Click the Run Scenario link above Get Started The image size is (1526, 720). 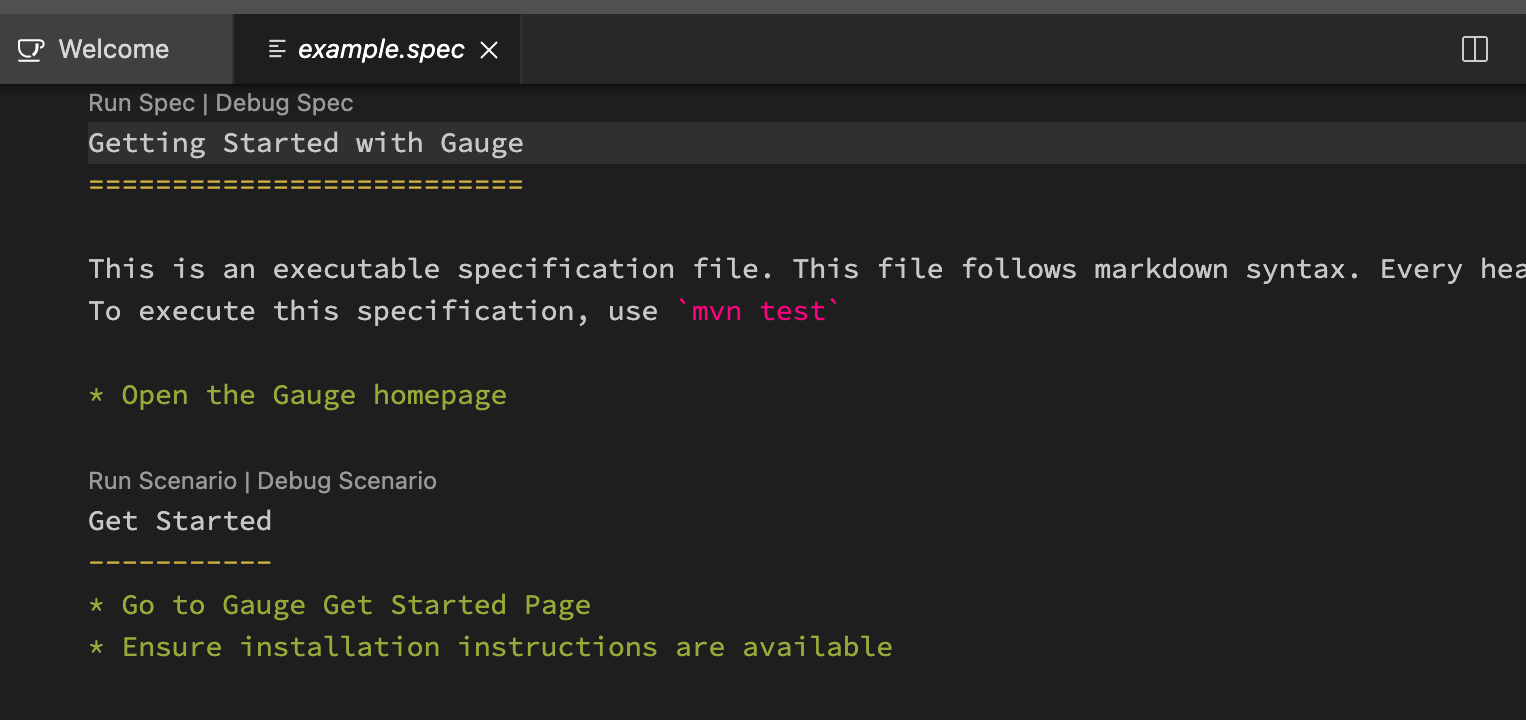162,481
